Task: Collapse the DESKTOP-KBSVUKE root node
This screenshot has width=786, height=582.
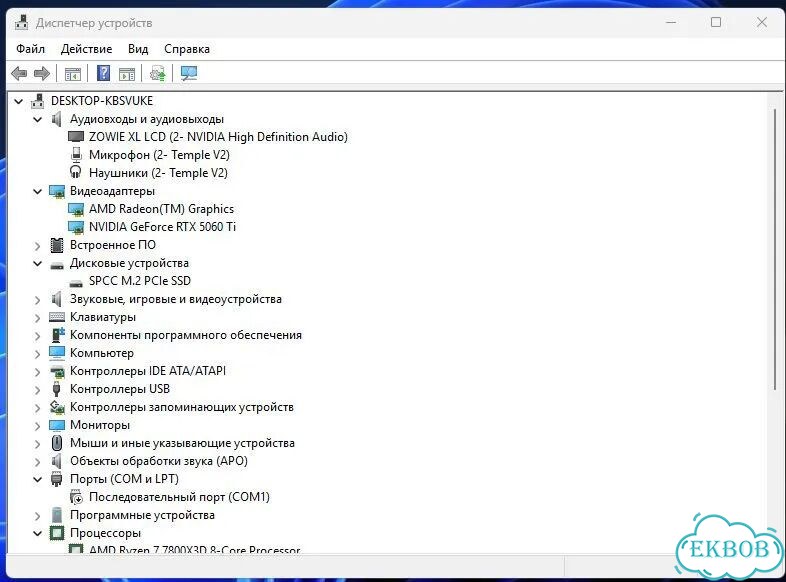Action: (19, 101)
